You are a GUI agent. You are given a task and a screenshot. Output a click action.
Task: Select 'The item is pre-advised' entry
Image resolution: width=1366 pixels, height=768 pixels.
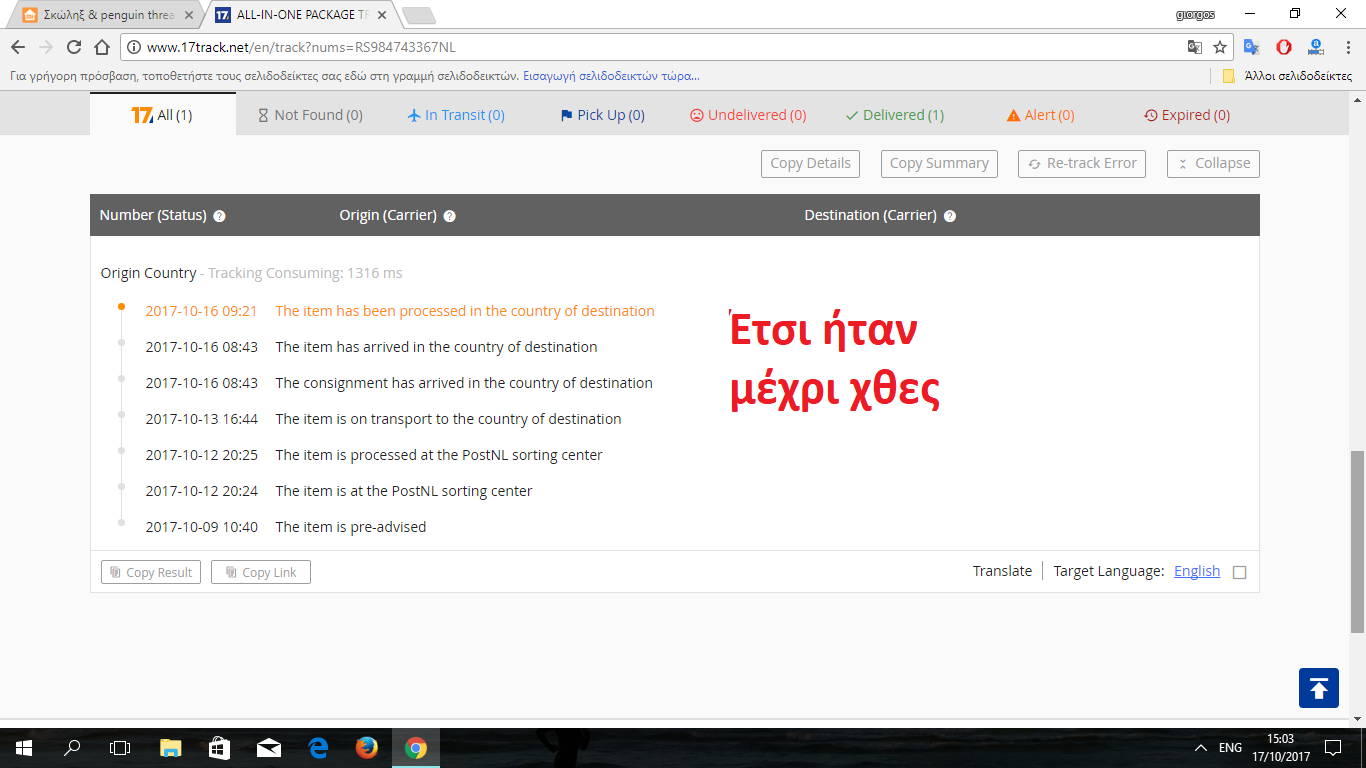click(351, 527)
